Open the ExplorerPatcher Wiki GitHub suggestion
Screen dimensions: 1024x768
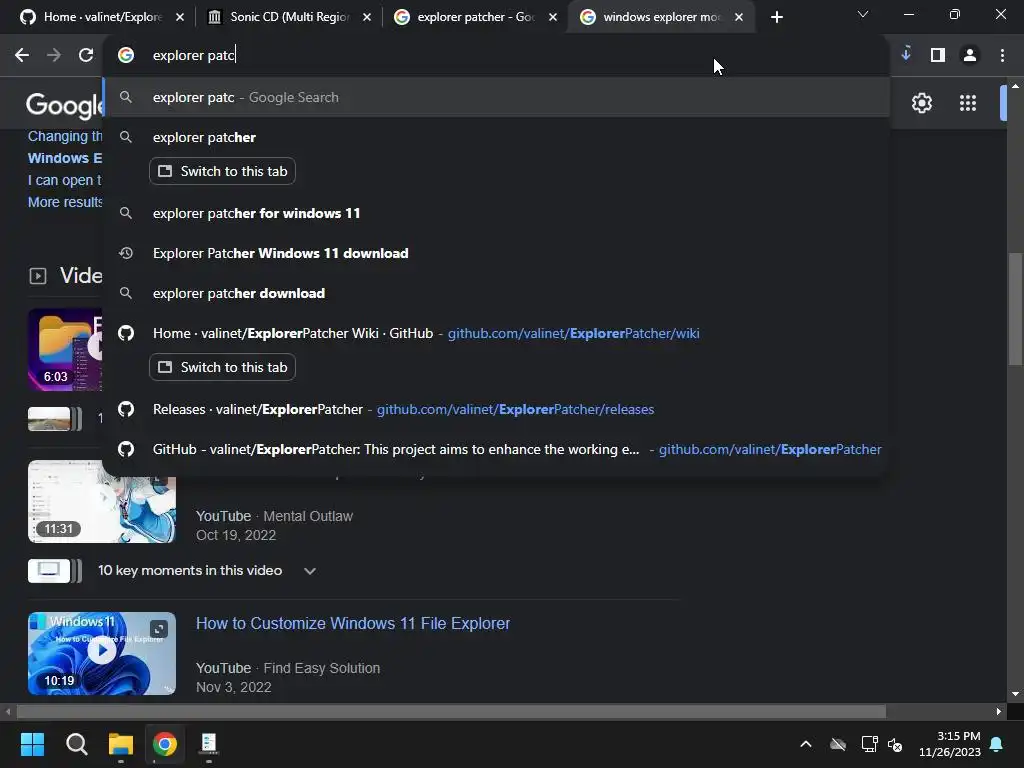pyautogui.click(x=496, y=334)
